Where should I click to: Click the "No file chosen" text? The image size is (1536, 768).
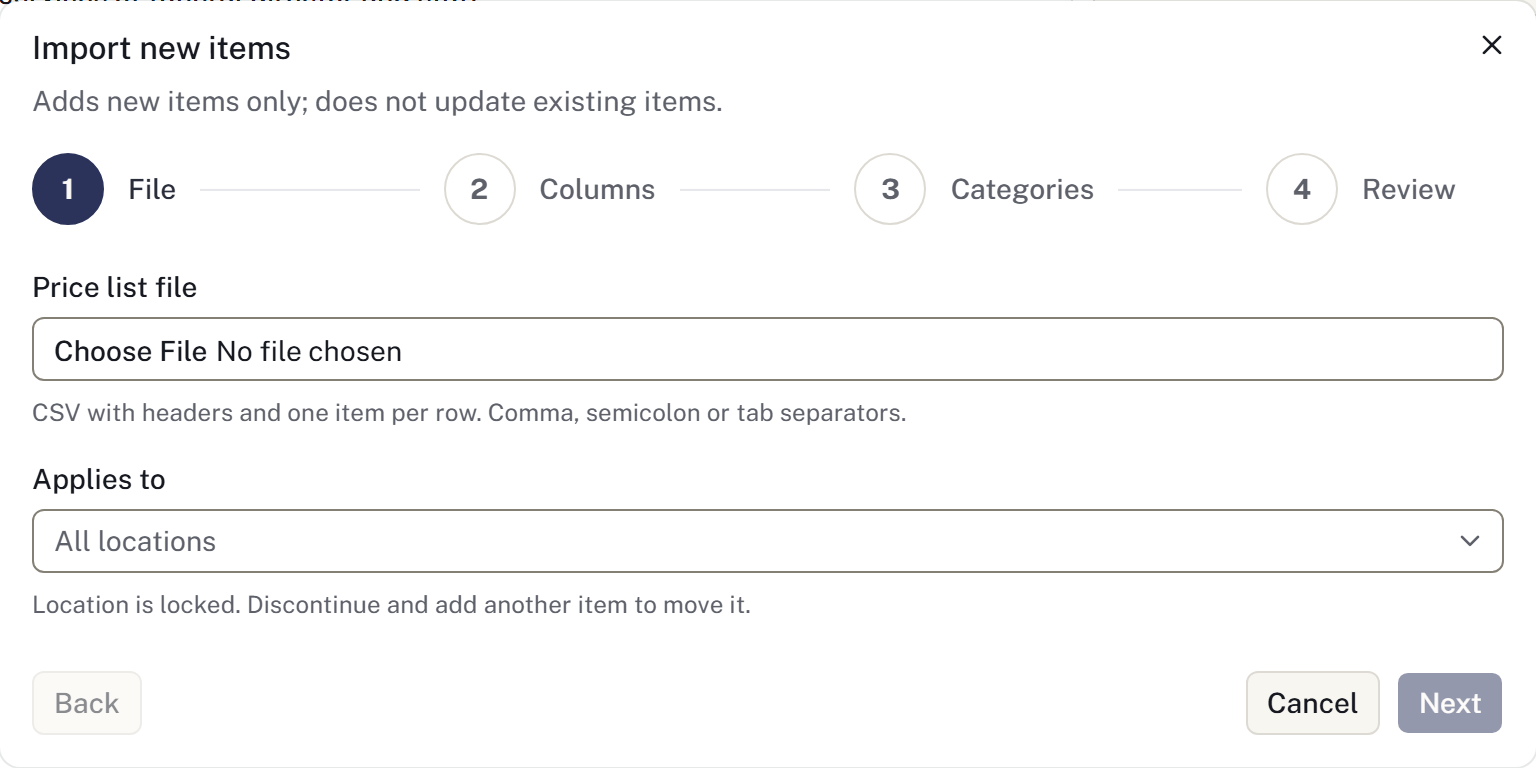309,351
